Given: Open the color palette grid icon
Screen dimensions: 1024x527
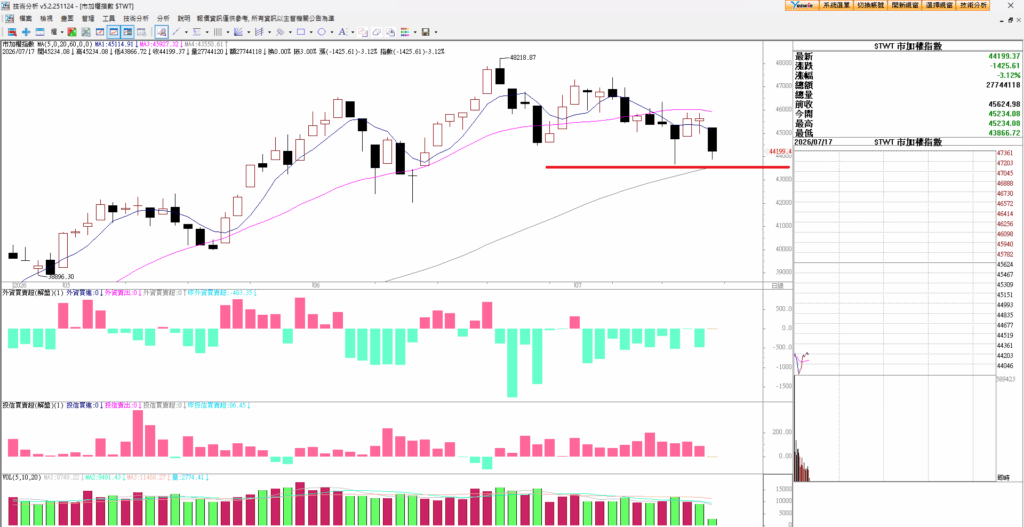Looking at the screenshot, I should pos(405,32).
